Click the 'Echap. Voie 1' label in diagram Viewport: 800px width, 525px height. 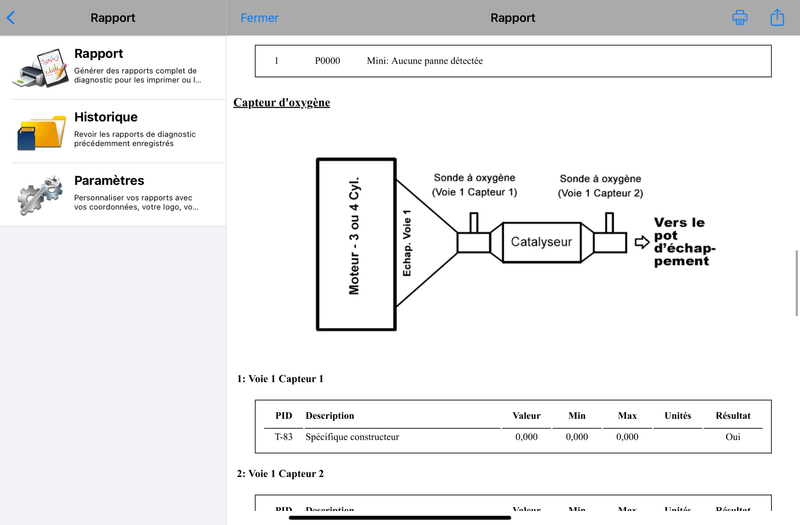point(407,243)
